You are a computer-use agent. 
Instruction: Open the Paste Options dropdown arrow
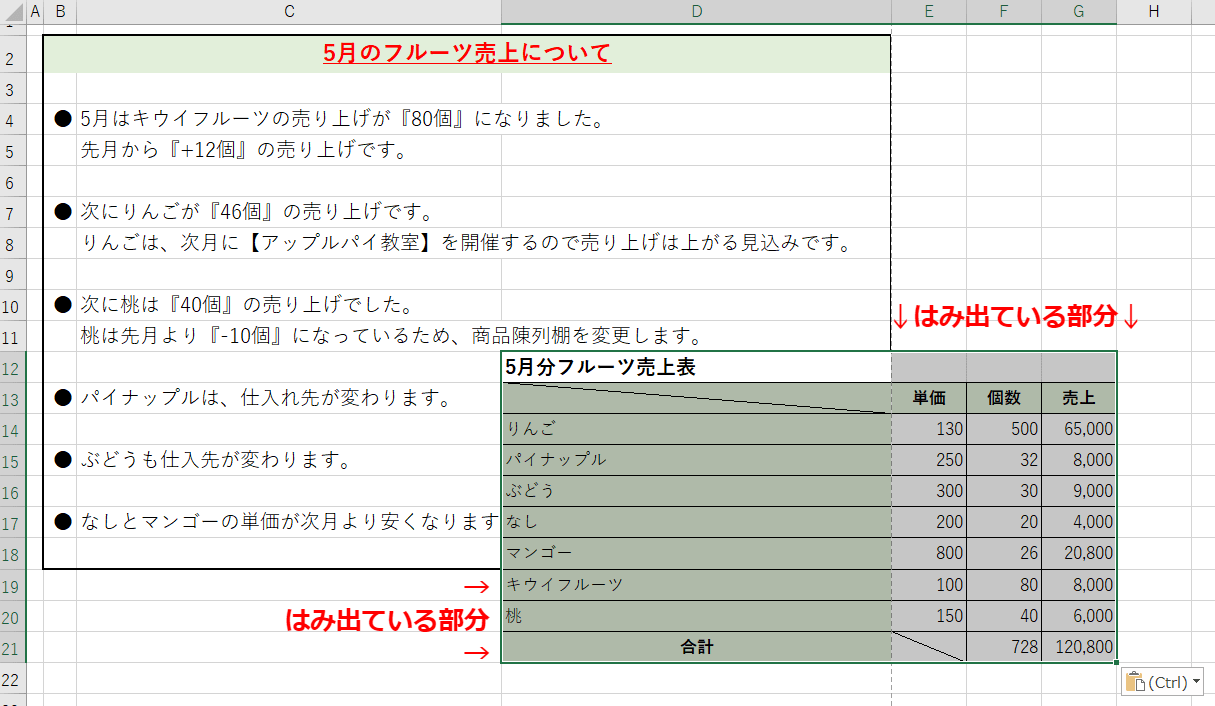[x=1196, y=682]
